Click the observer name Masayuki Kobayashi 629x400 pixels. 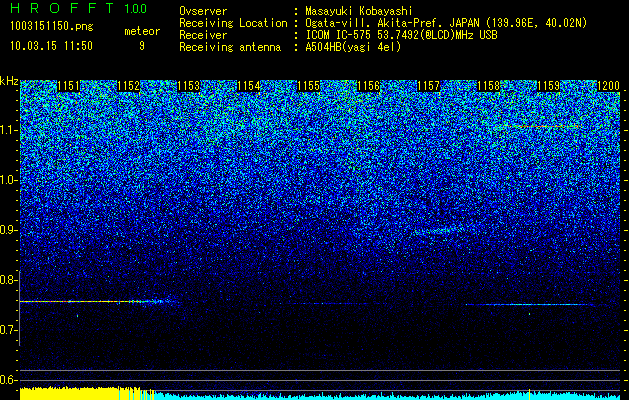(359, 12)
